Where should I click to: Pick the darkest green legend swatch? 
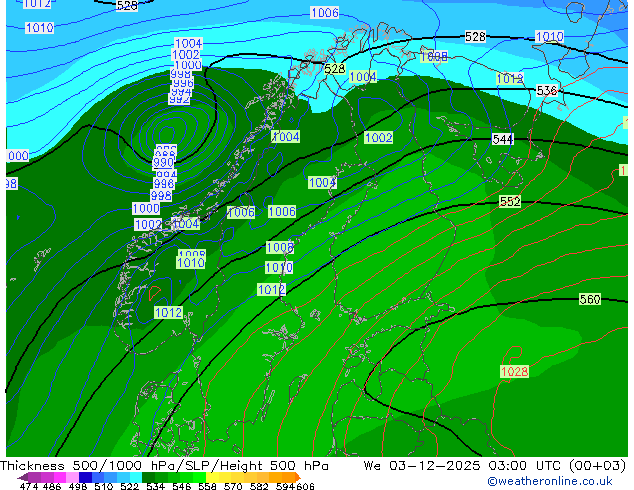click(149, 477)
